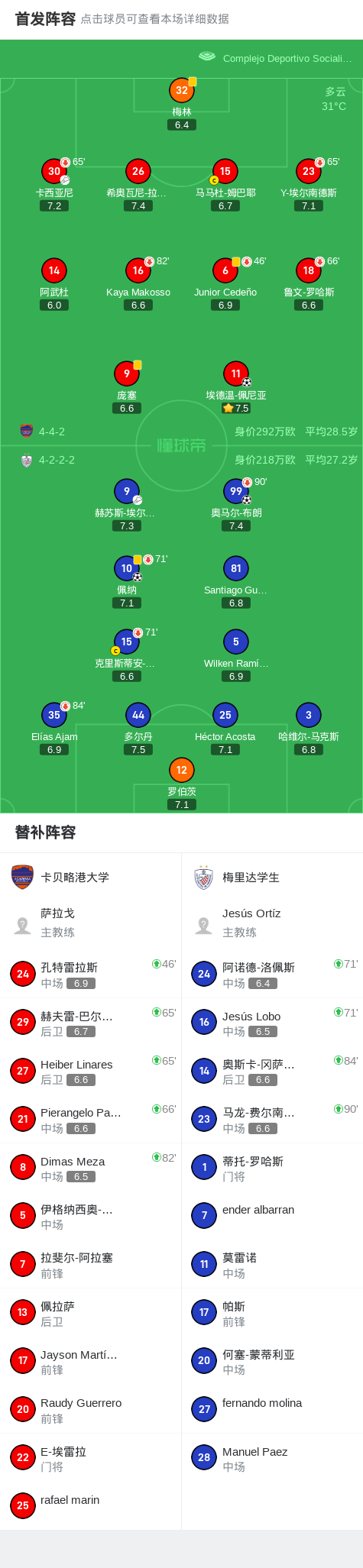This screenshot has height=1568, width=363.
Task: Open coach 萨拉戈 profile
Action: pyautogui.click(x=91, y=923)
